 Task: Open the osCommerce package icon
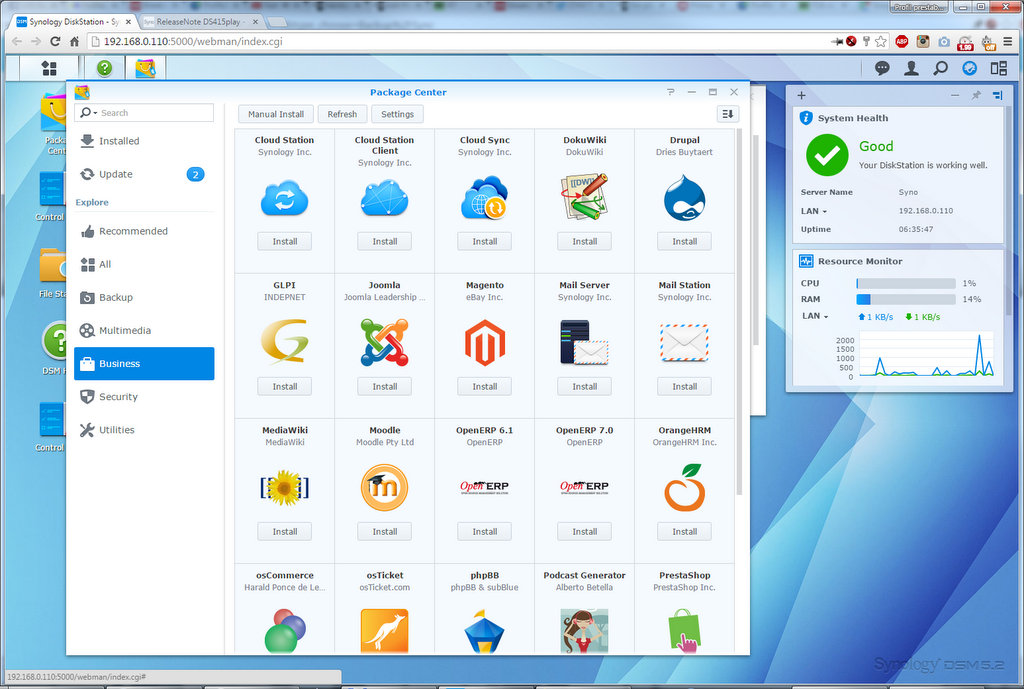coord(285,631)
